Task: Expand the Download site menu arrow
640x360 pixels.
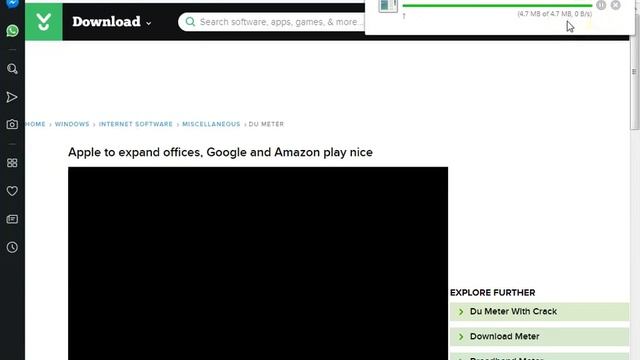Action: point(149,23)
